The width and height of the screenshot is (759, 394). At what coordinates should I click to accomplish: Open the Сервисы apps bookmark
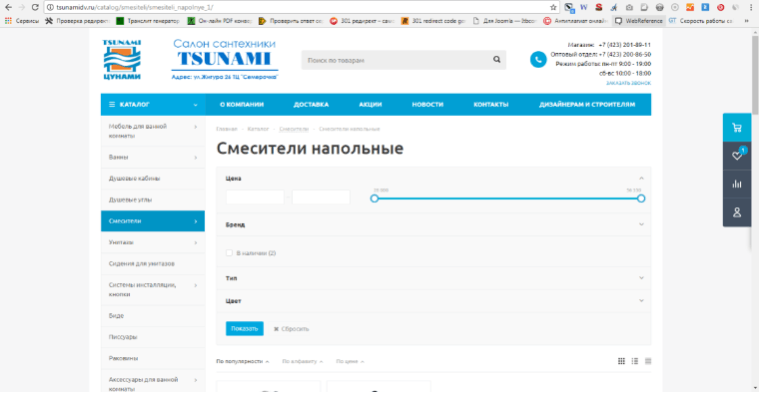tap(22, 21)
